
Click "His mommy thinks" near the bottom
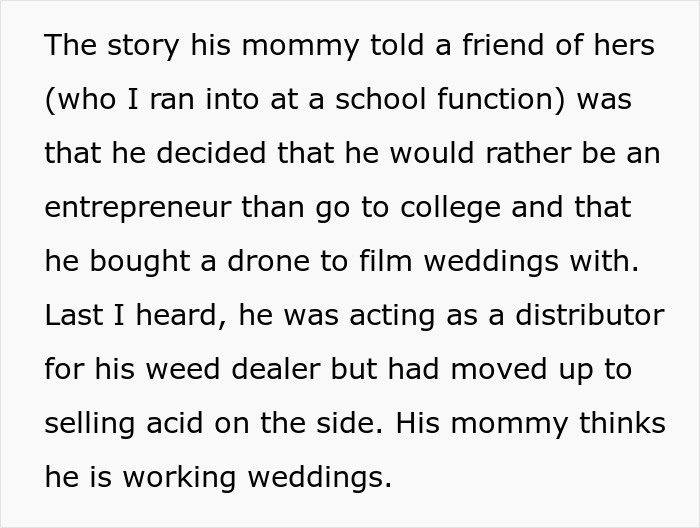[530, 424]
